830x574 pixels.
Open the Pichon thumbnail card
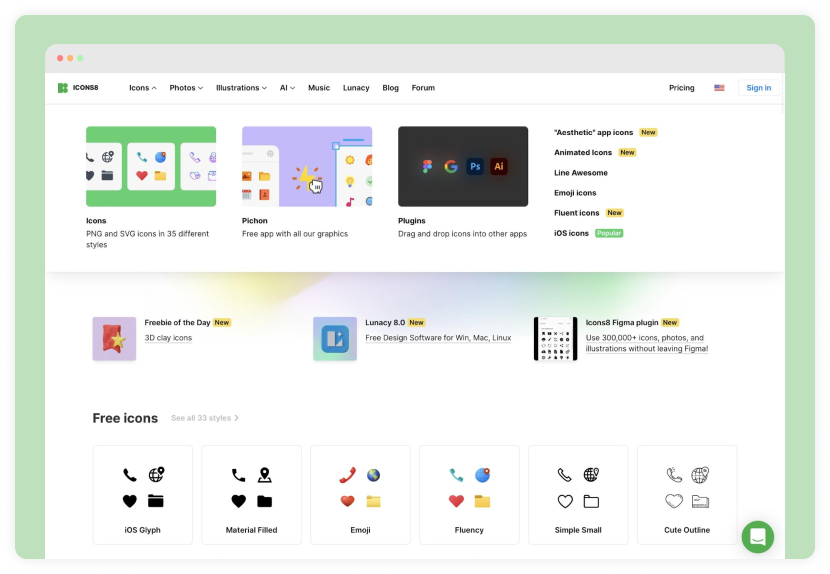[307, 166]
